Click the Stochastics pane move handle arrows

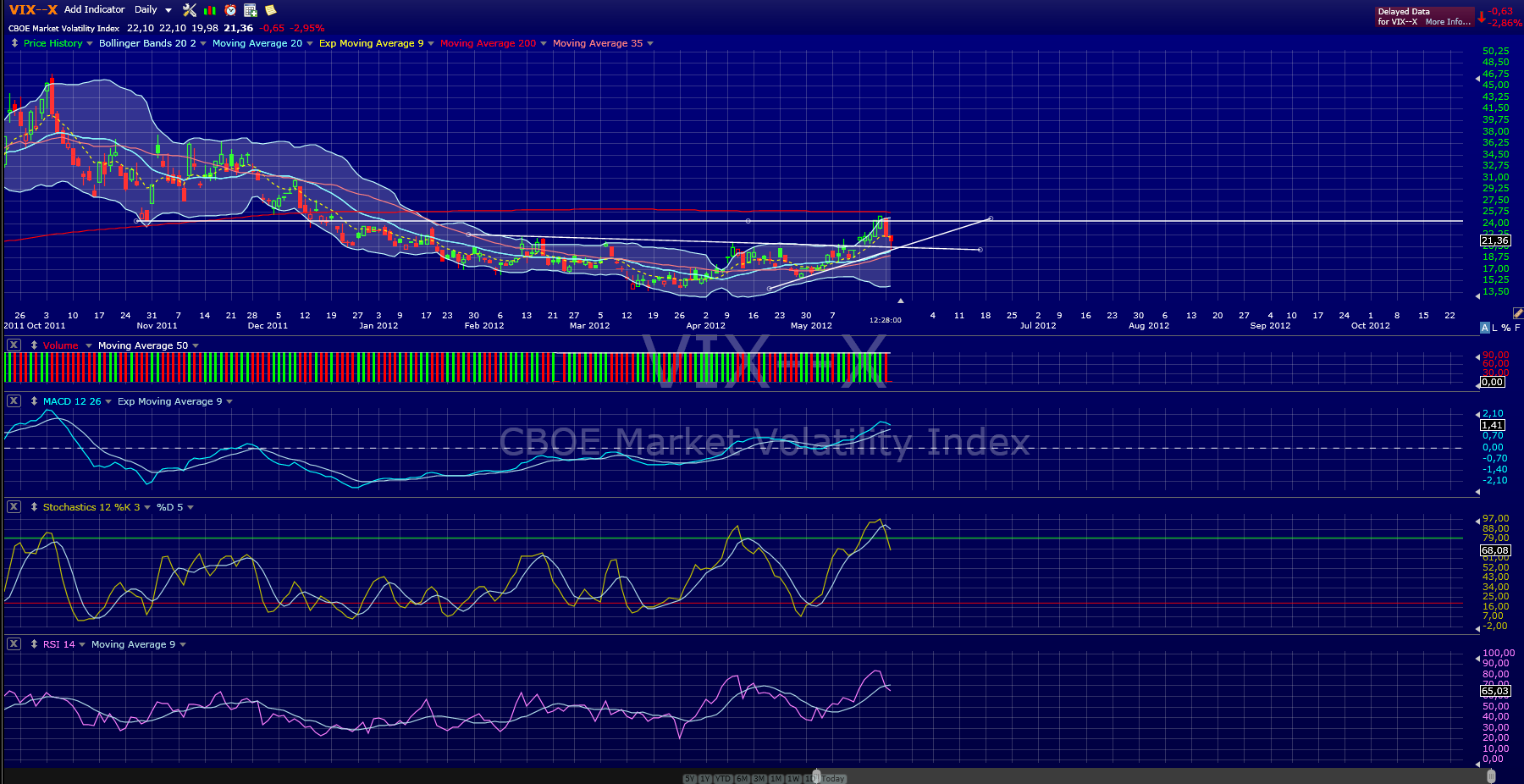click(34, 507)
